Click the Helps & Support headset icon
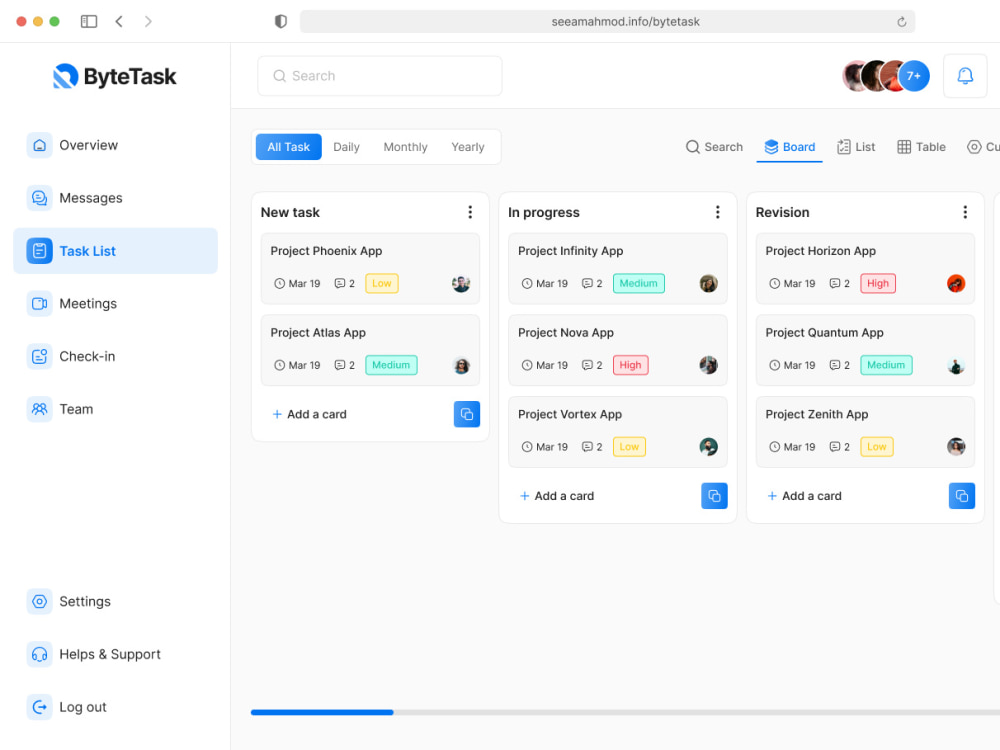 (x=40, y=654)
